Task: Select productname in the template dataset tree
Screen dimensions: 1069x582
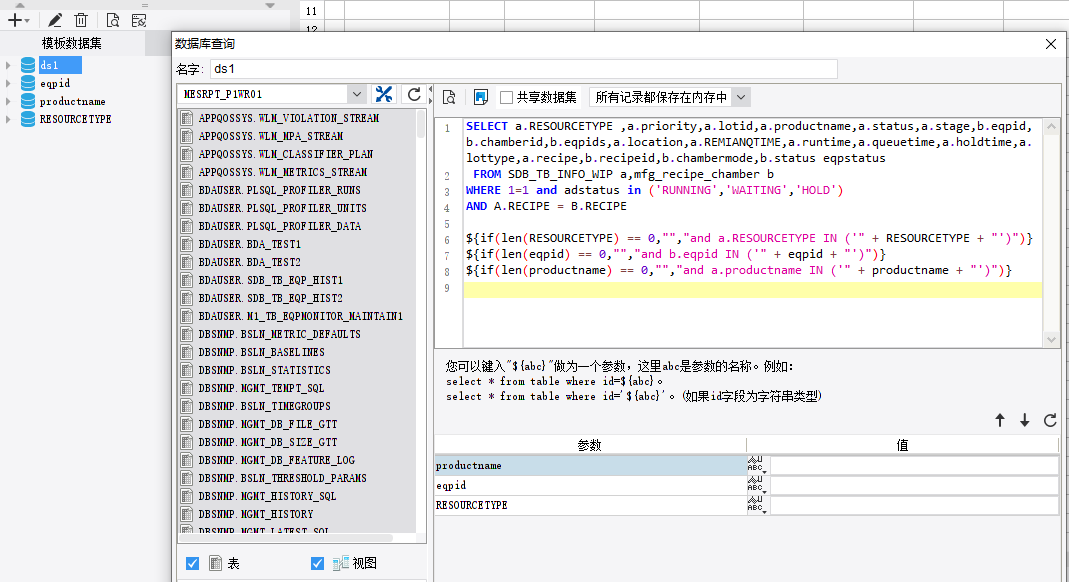Action: [x=72, y=102]
